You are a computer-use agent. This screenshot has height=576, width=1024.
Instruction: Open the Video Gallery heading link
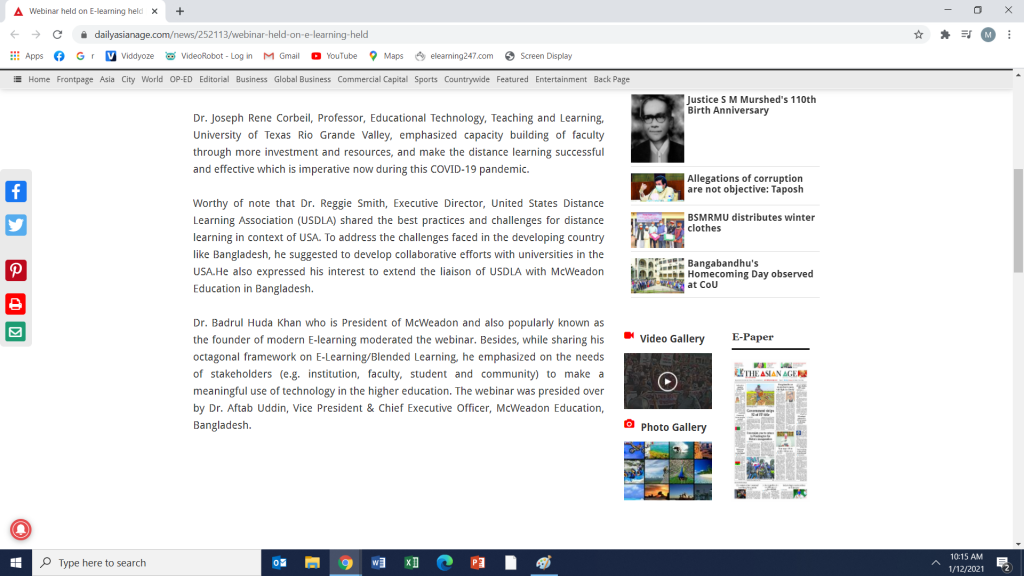point(672,339)
